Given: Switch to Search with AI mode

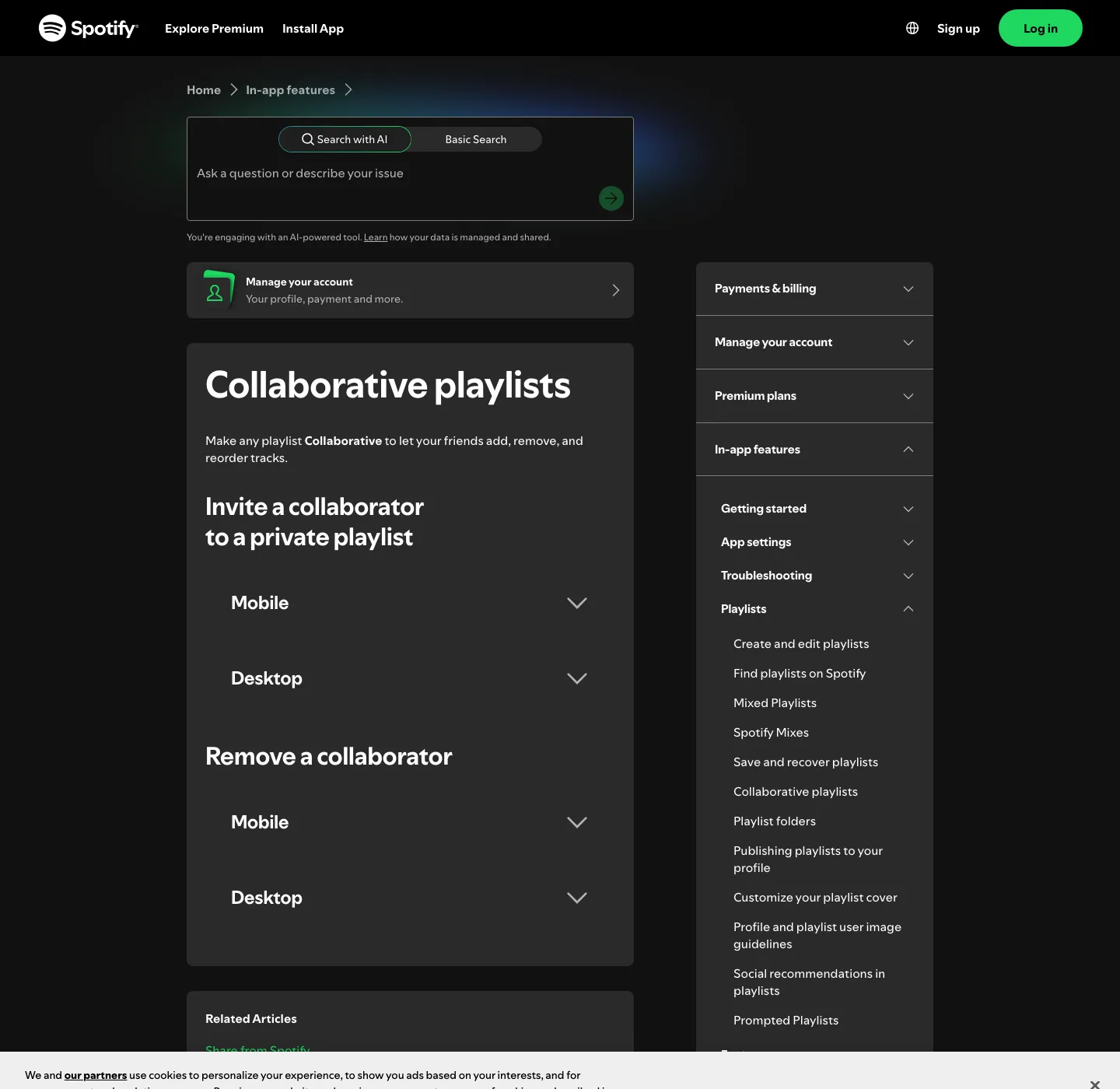Looking at the screenshot, I should point(345,139).
